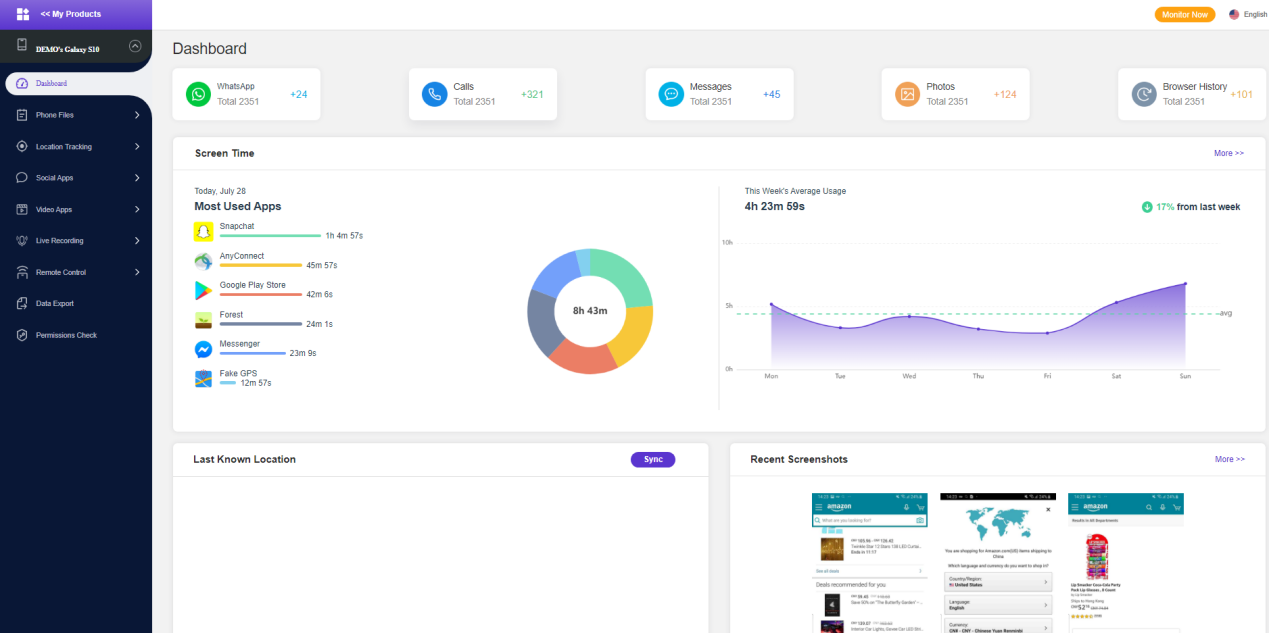
Task: Click the Google Play Store icon
Action: click(x=204, y=291)
